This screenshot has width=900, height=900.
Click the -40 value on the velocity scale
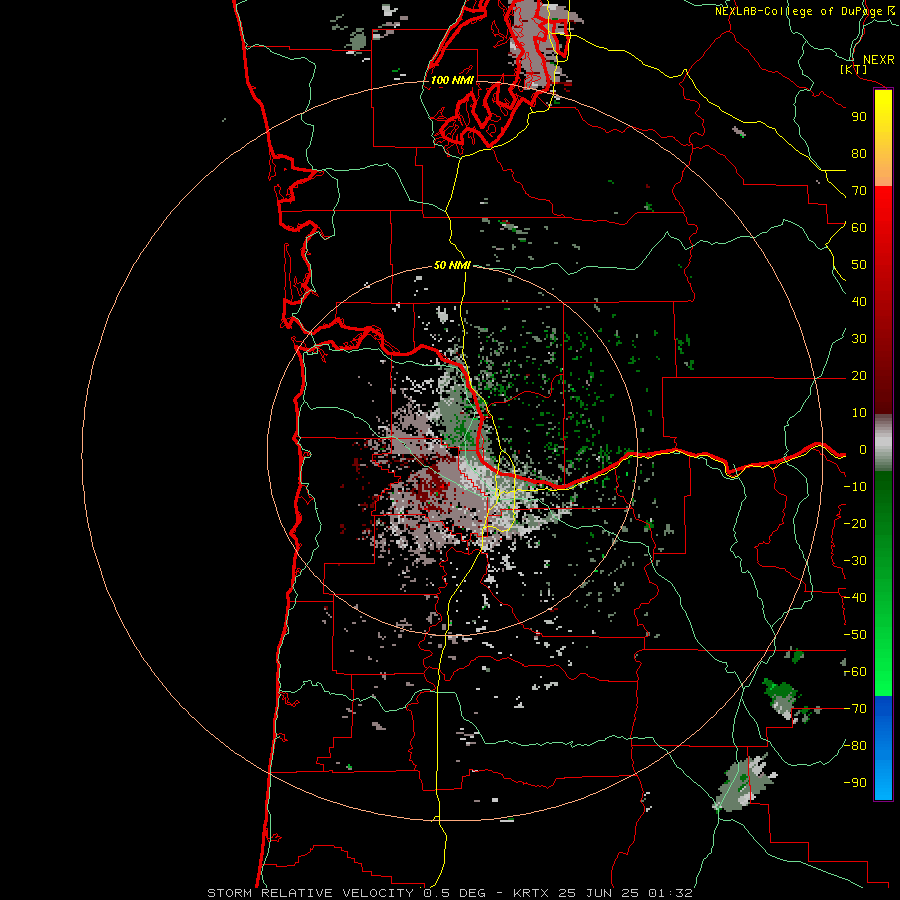[855, 598]
